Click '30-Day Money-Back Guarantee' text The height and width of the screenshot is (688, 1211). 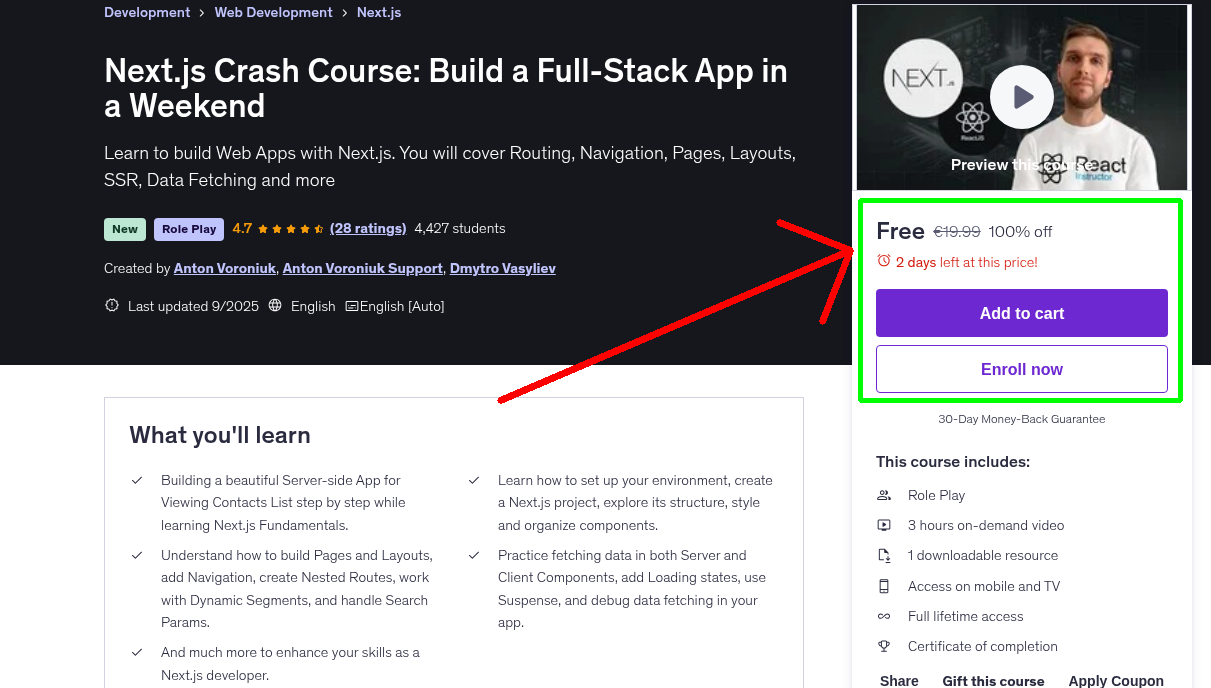1022,419
